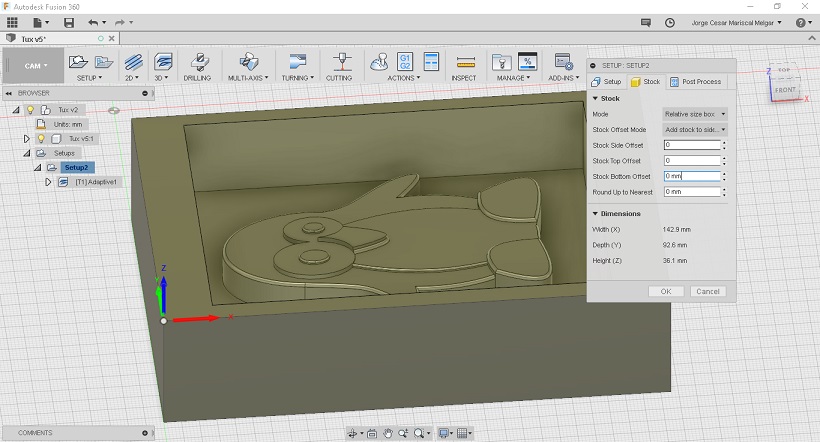Open the task manager percent icon

(527, 61)
